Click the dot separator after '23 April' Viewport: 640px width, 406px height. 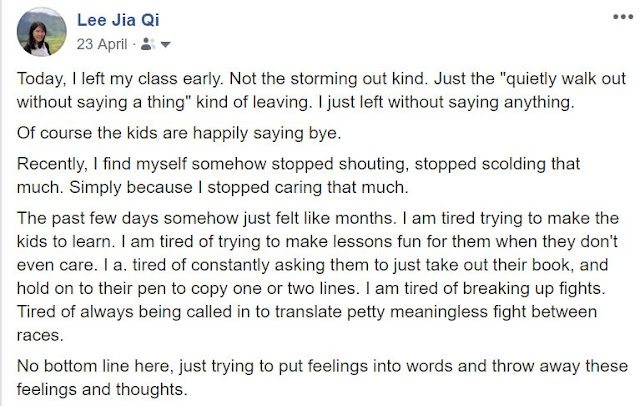[134, 44]
